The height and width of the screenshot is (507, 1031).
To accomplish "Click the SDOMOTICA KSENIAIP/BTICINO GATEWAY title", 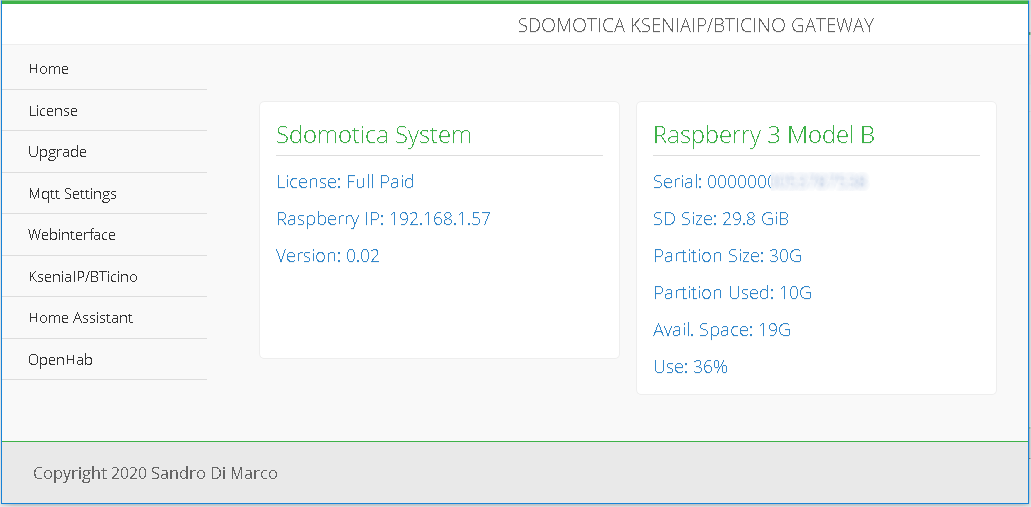I will coord(696,26).
